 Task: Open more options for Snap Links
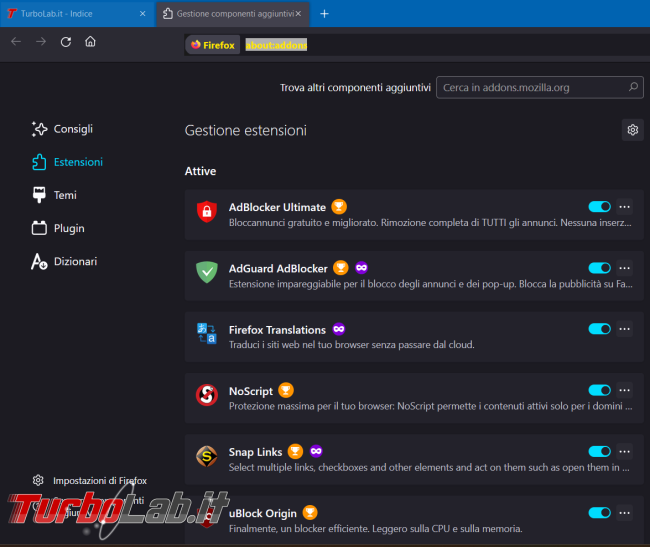pyautogui.click(x=625, y=451)
